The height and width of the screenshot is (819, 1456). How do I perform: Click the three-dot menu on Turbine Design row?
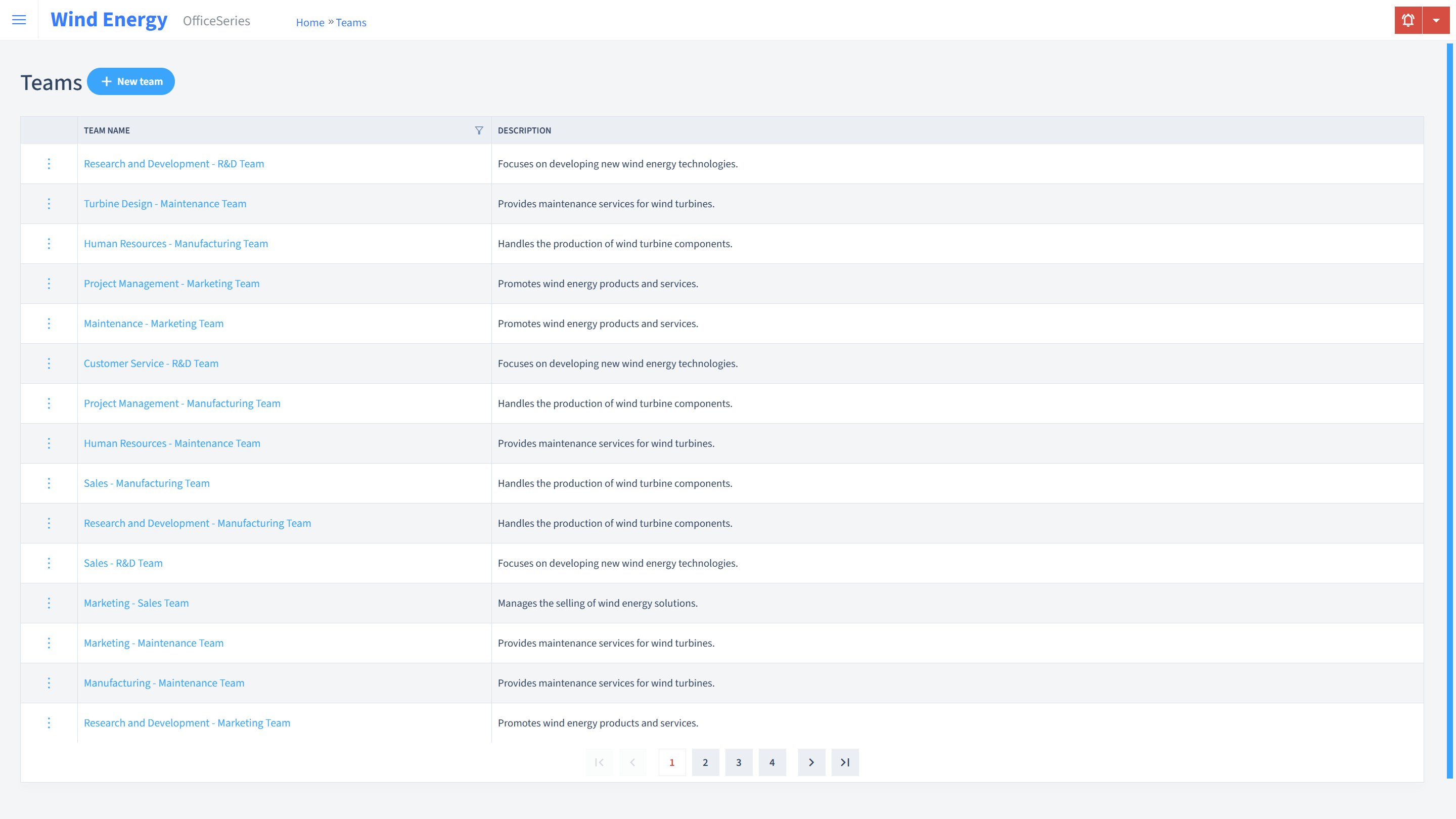(49, 203)
